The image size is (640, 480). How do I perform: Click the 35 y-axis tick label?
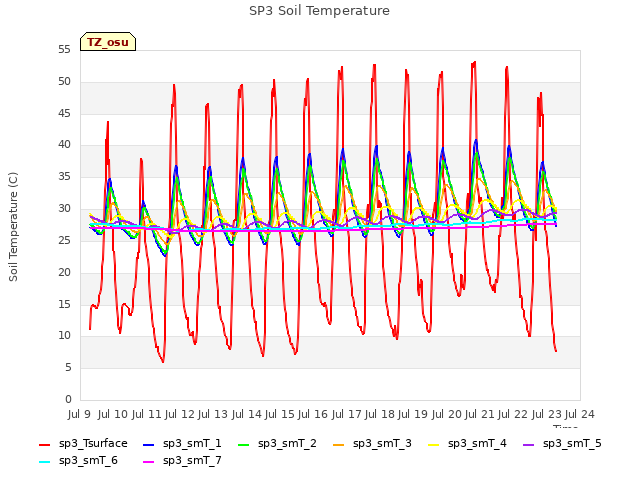click(64, 177)
